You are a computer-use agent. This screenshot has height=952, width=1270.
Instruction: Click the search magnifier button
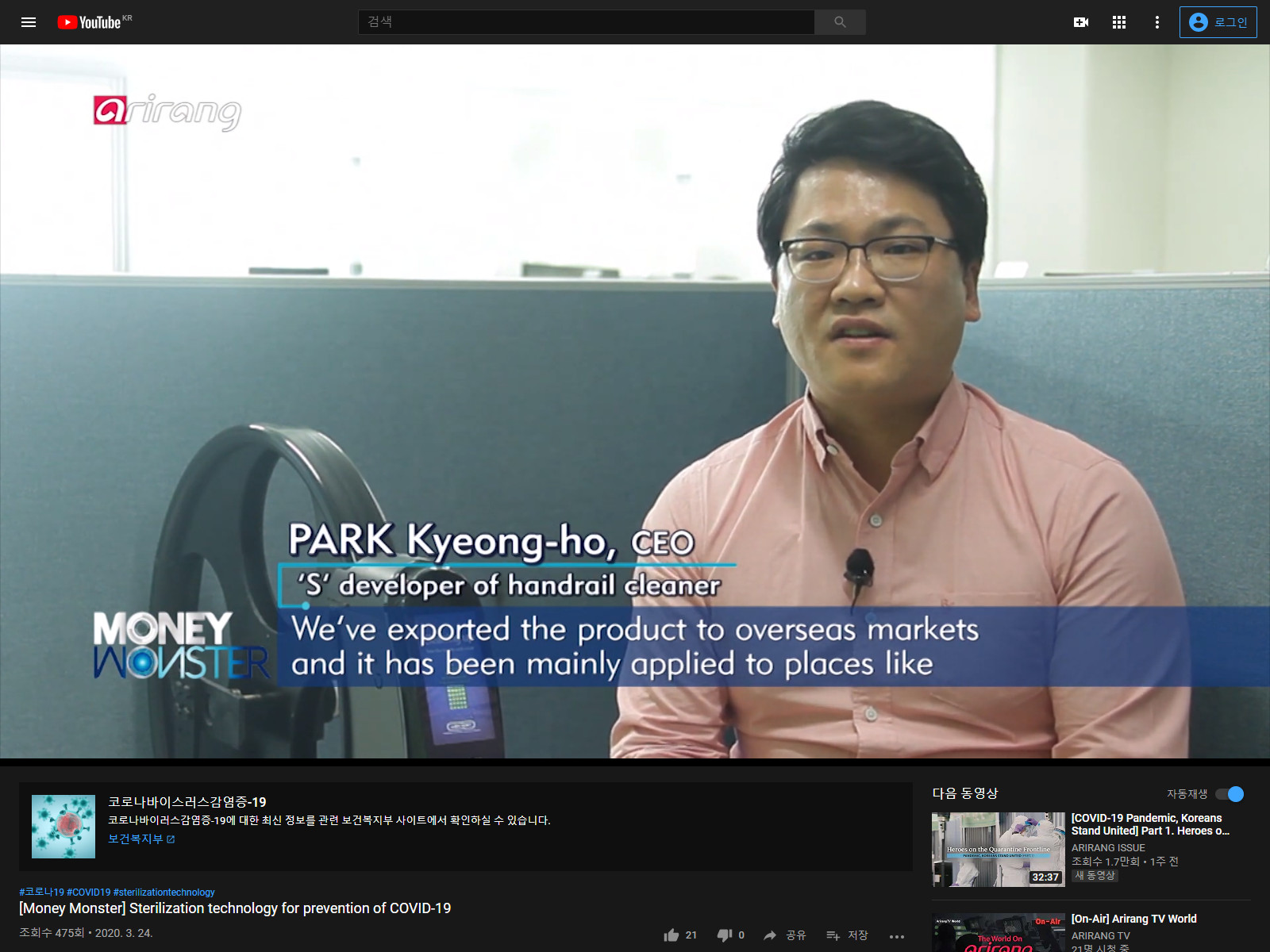pos(840,22)
